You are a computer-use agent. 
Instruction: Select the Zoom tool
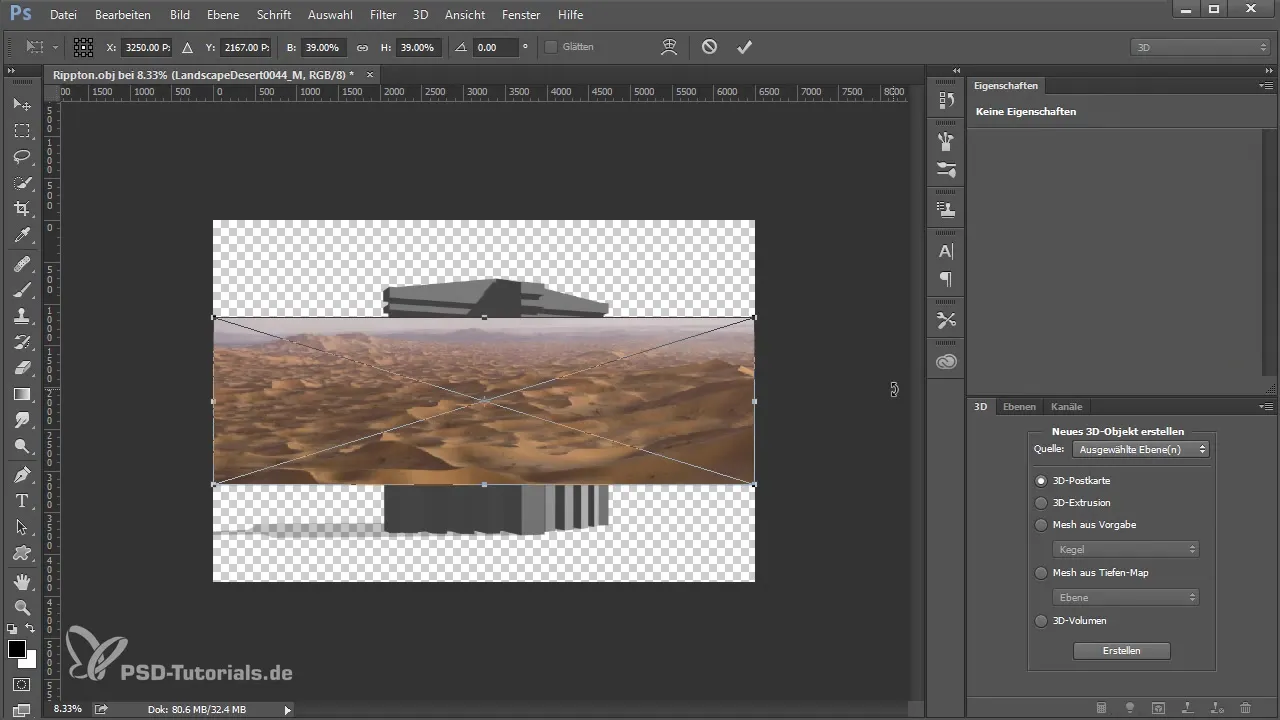click(x=21, y=607)
